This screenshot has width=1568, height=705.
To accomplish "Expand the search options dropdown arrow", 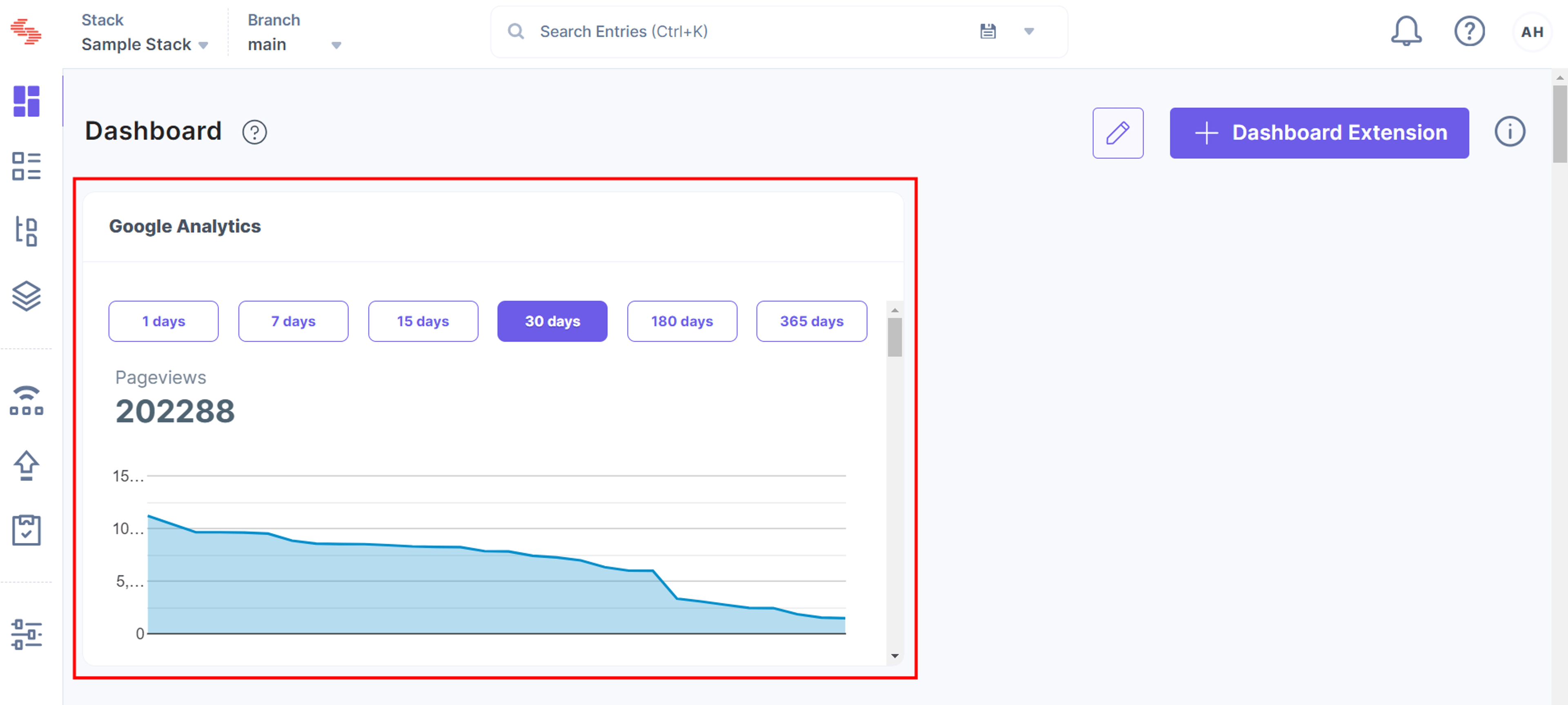I will pos(1029,31).
